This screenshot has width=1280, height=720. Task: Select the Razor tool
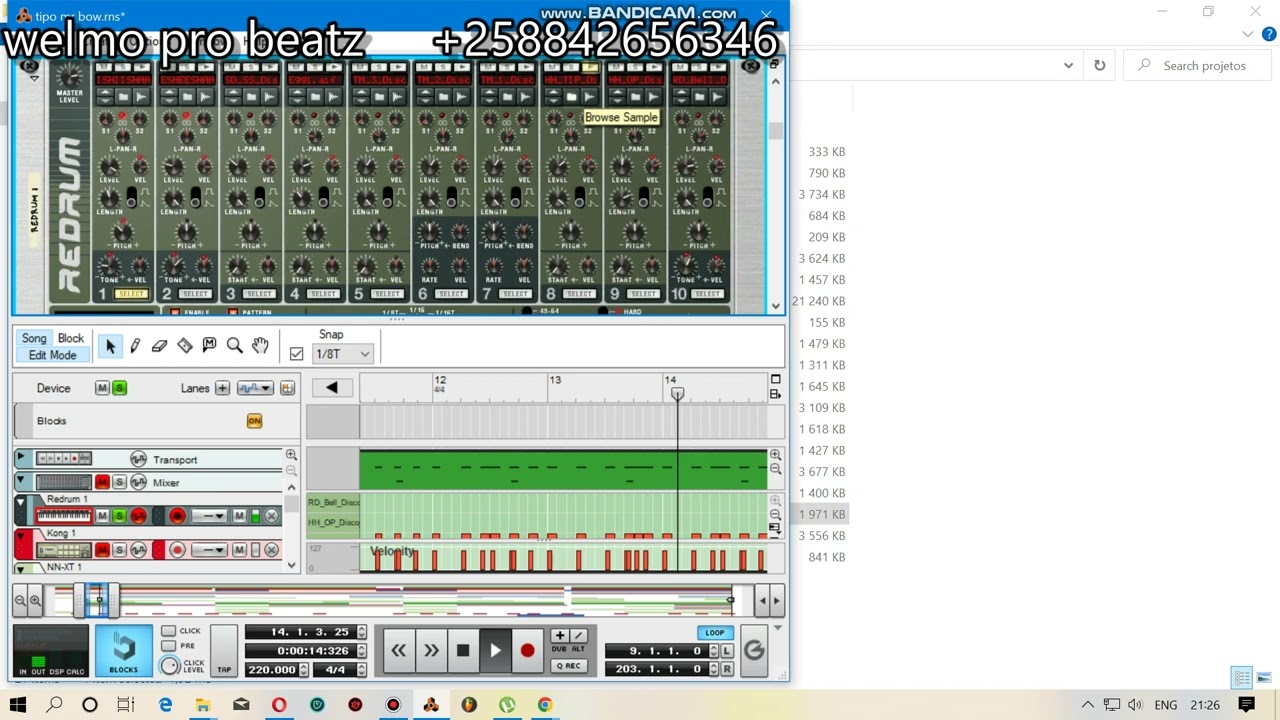185,346
